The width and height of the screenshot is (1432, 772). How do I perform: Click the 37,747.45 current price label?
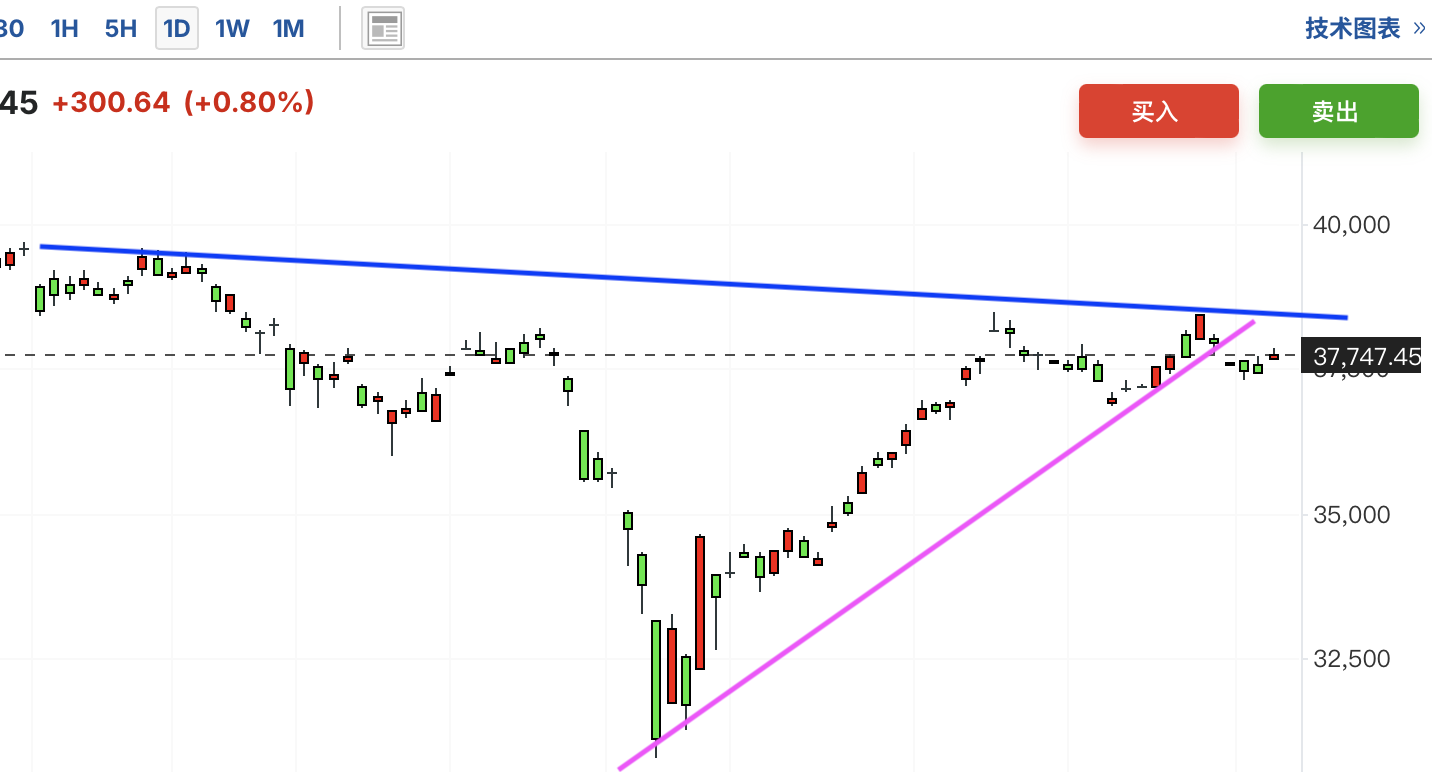tap(1366, 356)
